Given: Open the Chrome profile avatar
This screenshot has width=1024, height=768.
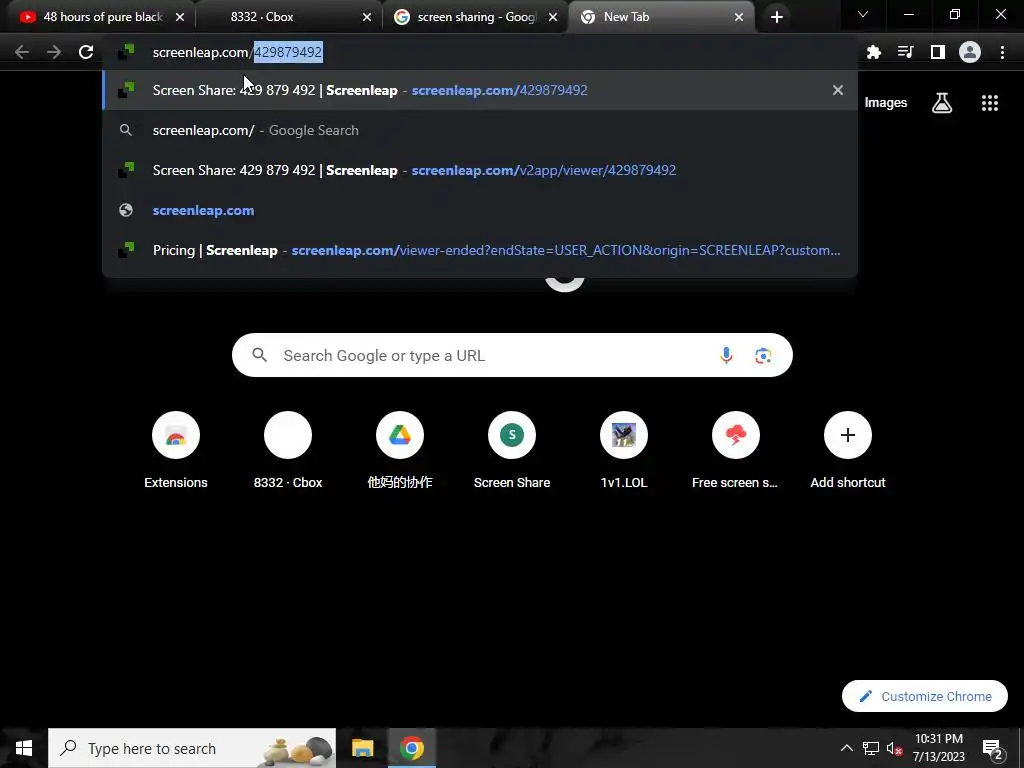Looking at the screenshot, I should click(x=970, y=52).
